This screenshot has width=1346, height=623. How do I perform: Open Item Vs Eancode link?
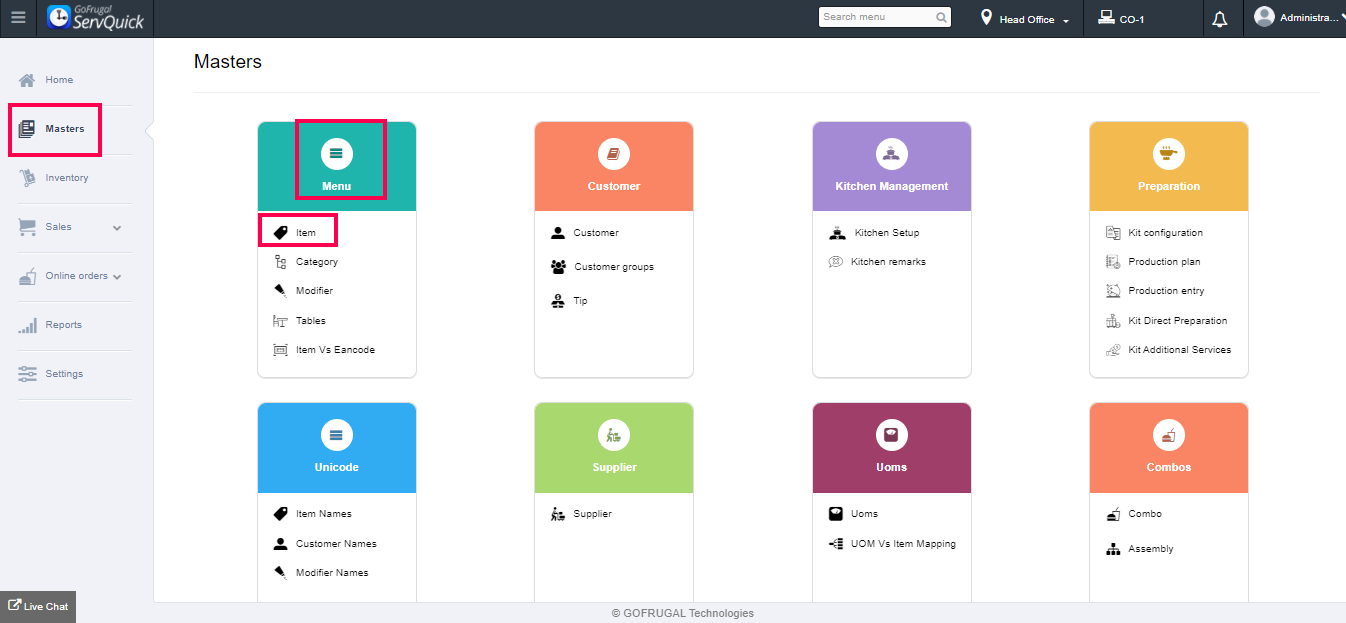click(335, 350)
